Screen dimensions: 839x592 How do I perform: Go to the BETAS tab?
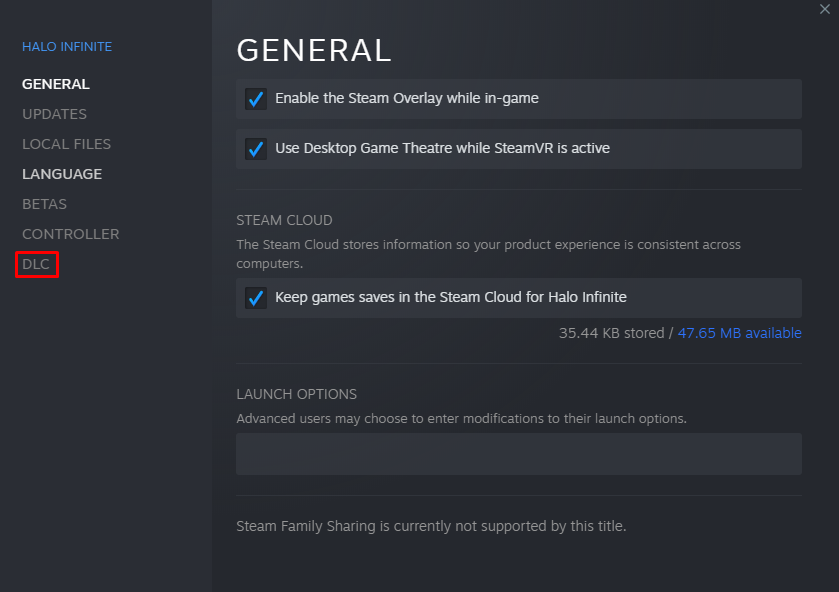44,204
